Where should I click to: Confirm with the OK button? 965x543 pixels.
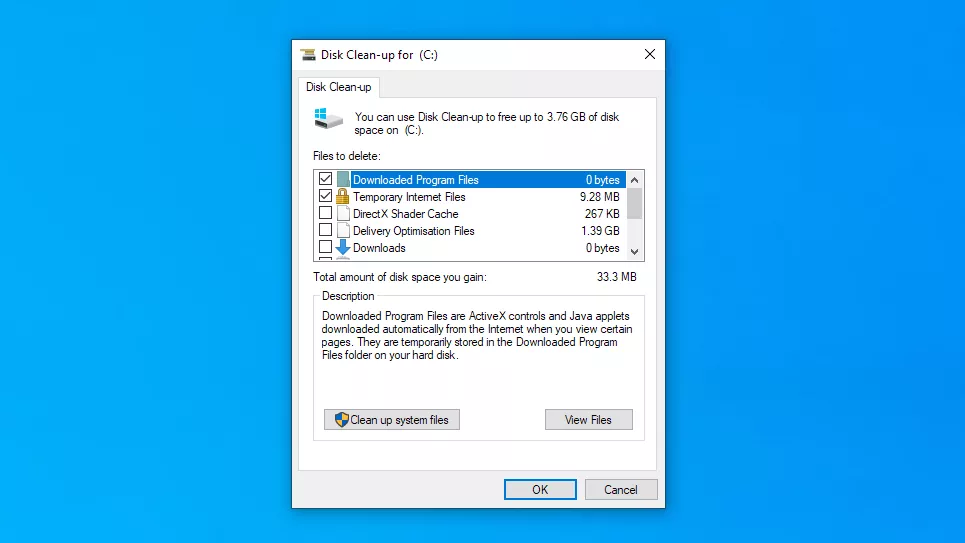[540, 489]
